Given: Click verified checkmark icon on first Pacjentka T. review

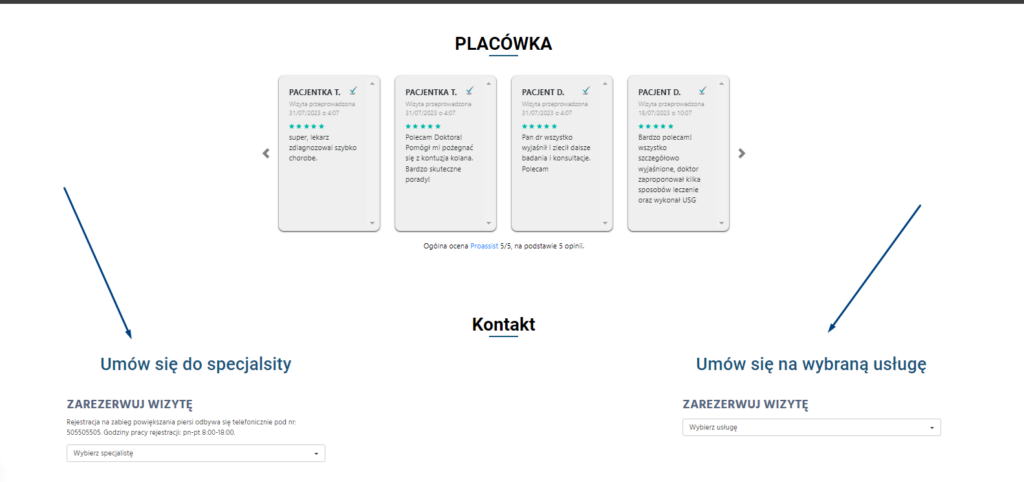Looking at the screenshot, I should [x=353, y=91].
